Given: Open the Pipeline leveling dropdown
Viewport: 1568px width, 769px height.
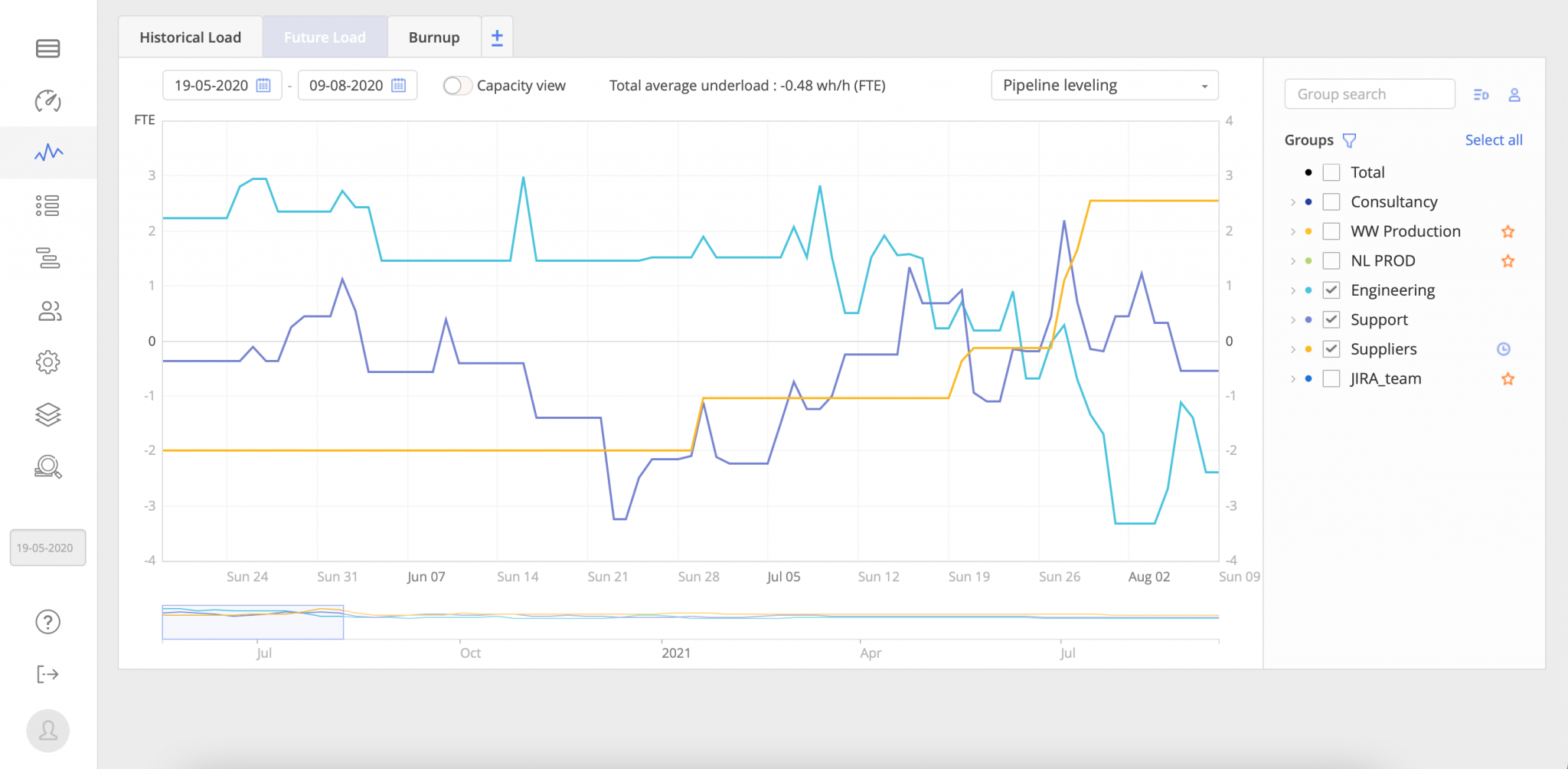Looking at the screenshot, I should [x=1104, y=86].
